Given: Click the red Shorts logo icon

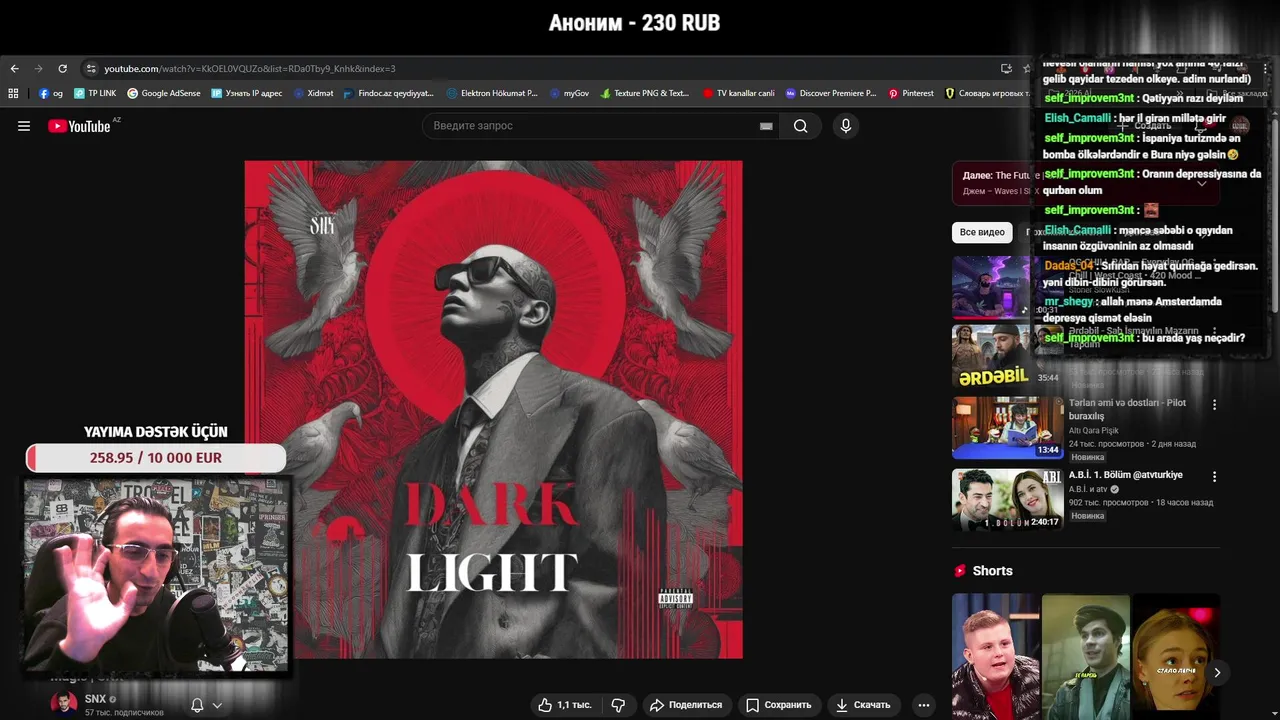Looking at the screenshot, I should pos(960,571).
